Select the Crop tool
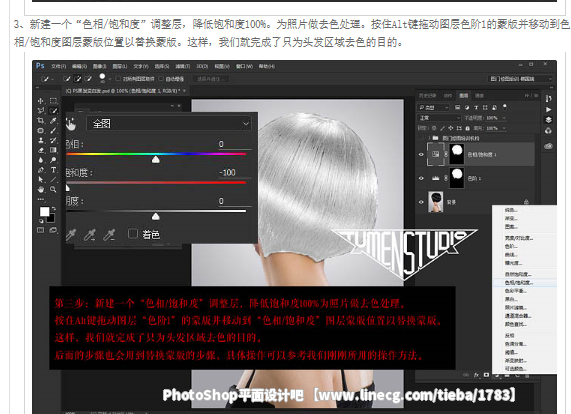Viewport: 571px width, 414px height. pos(41,121)
